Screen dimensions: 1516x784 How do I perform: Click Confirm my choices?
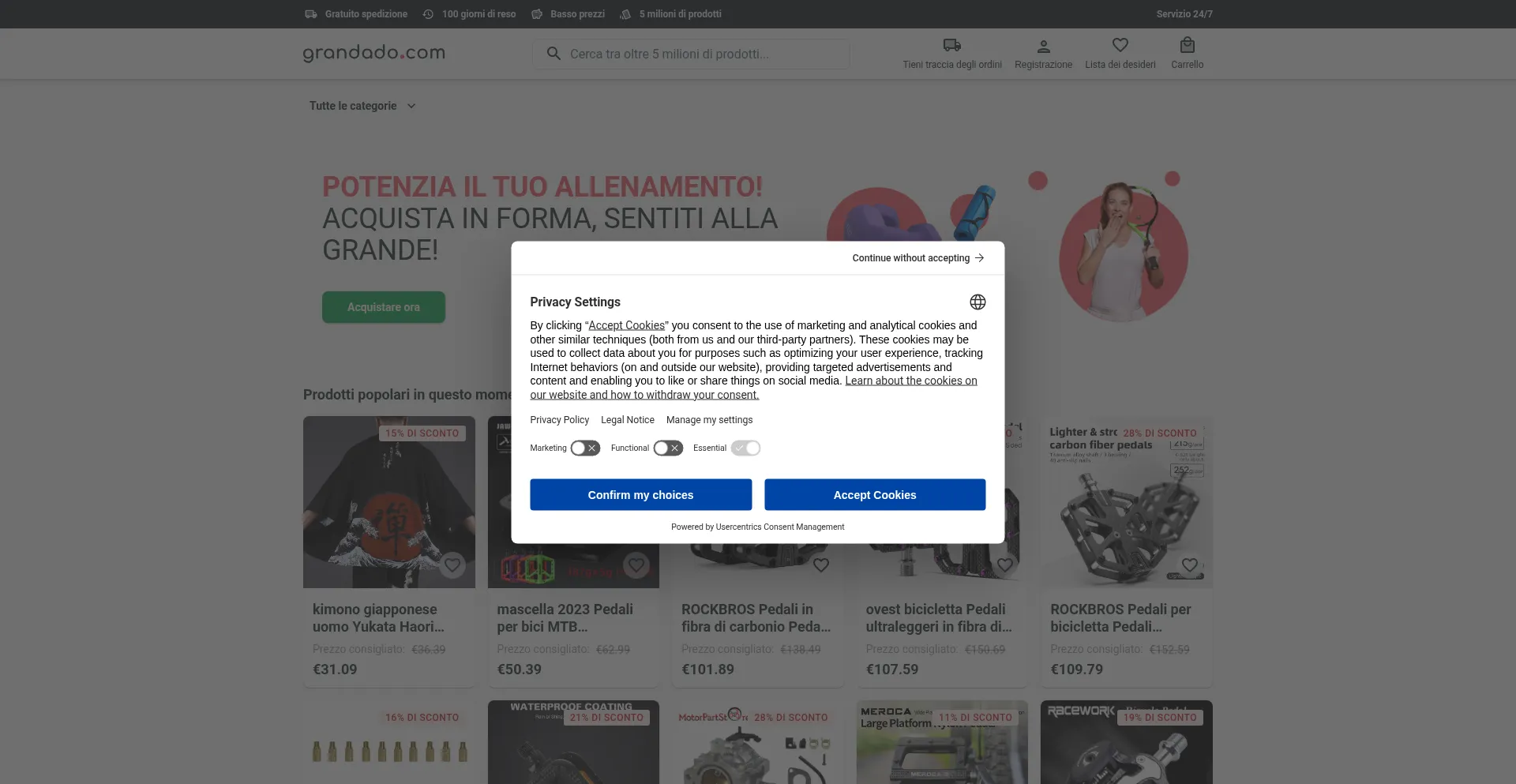click(640, 494)
